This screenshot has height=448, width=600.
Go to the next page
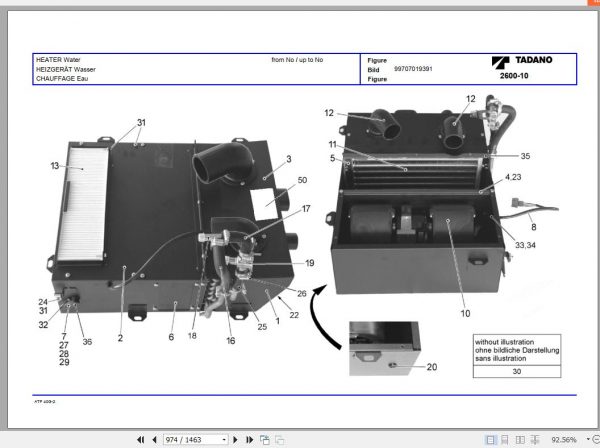[235, 440]
